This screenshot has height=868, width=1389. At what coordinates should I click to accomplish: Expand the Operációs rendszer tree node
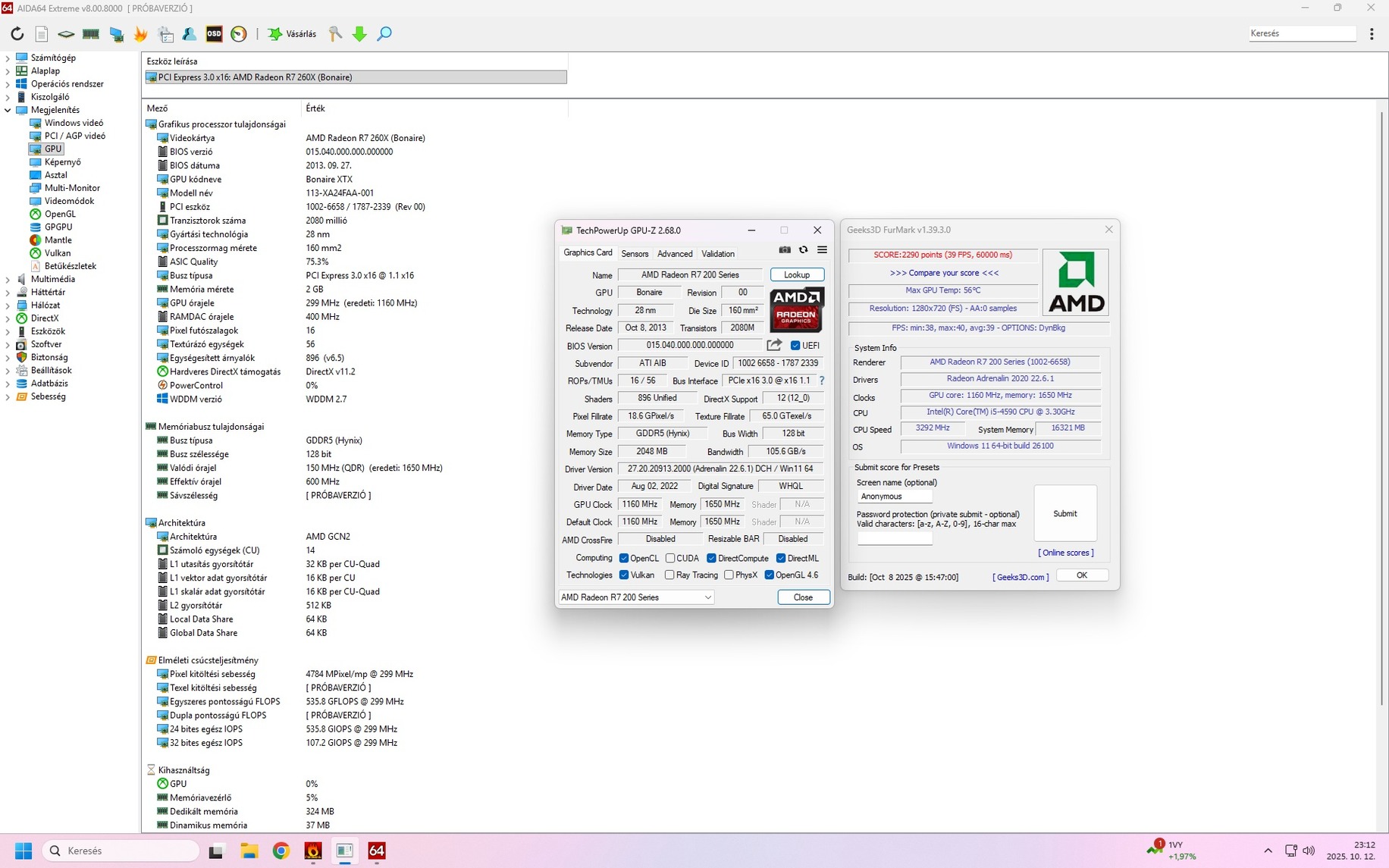click(8, 83)
